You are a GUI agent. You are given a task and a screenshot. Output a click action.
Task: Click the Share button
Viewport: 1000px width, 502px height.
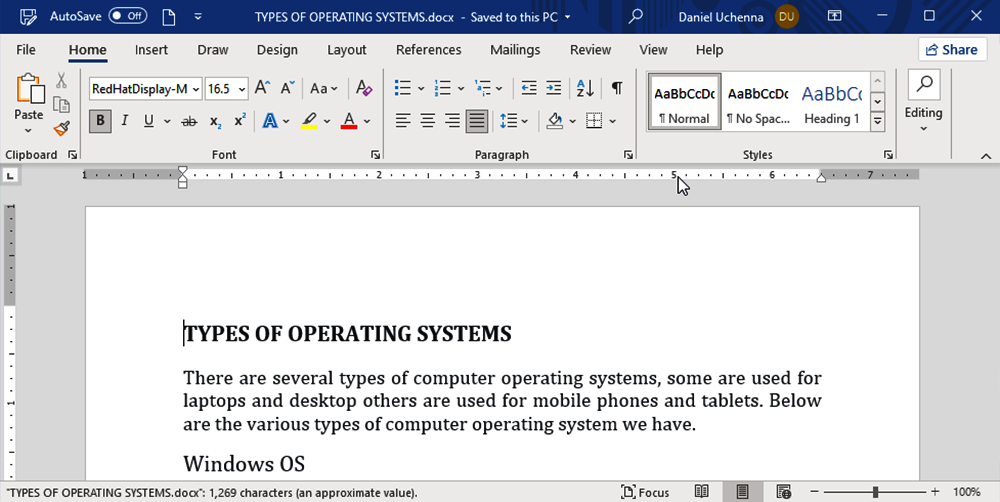(x=952, y=50)
